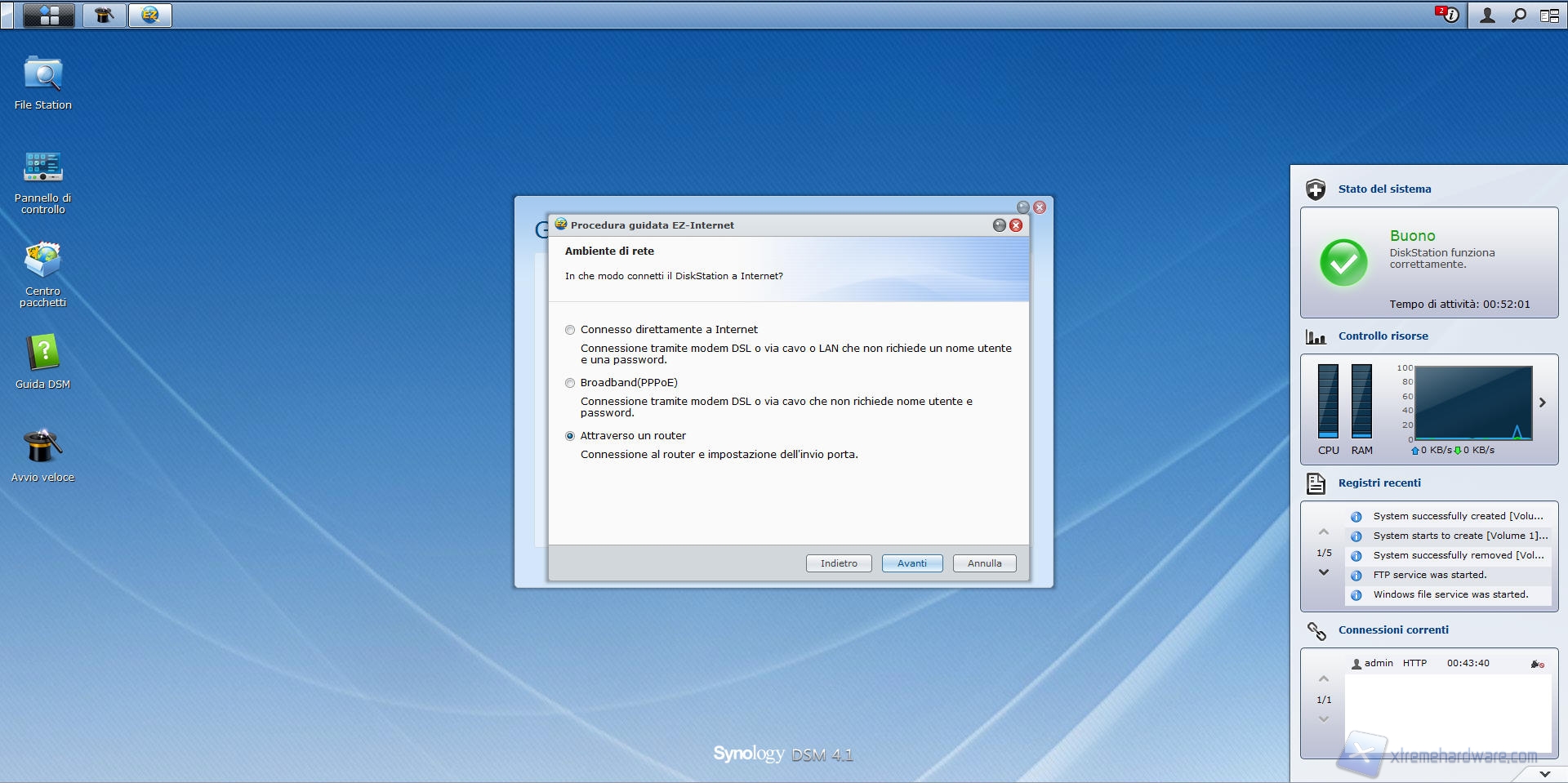Collapse widget panel with bottom chevron
Screen dimensions: 1568x783
click(1543, 773)
